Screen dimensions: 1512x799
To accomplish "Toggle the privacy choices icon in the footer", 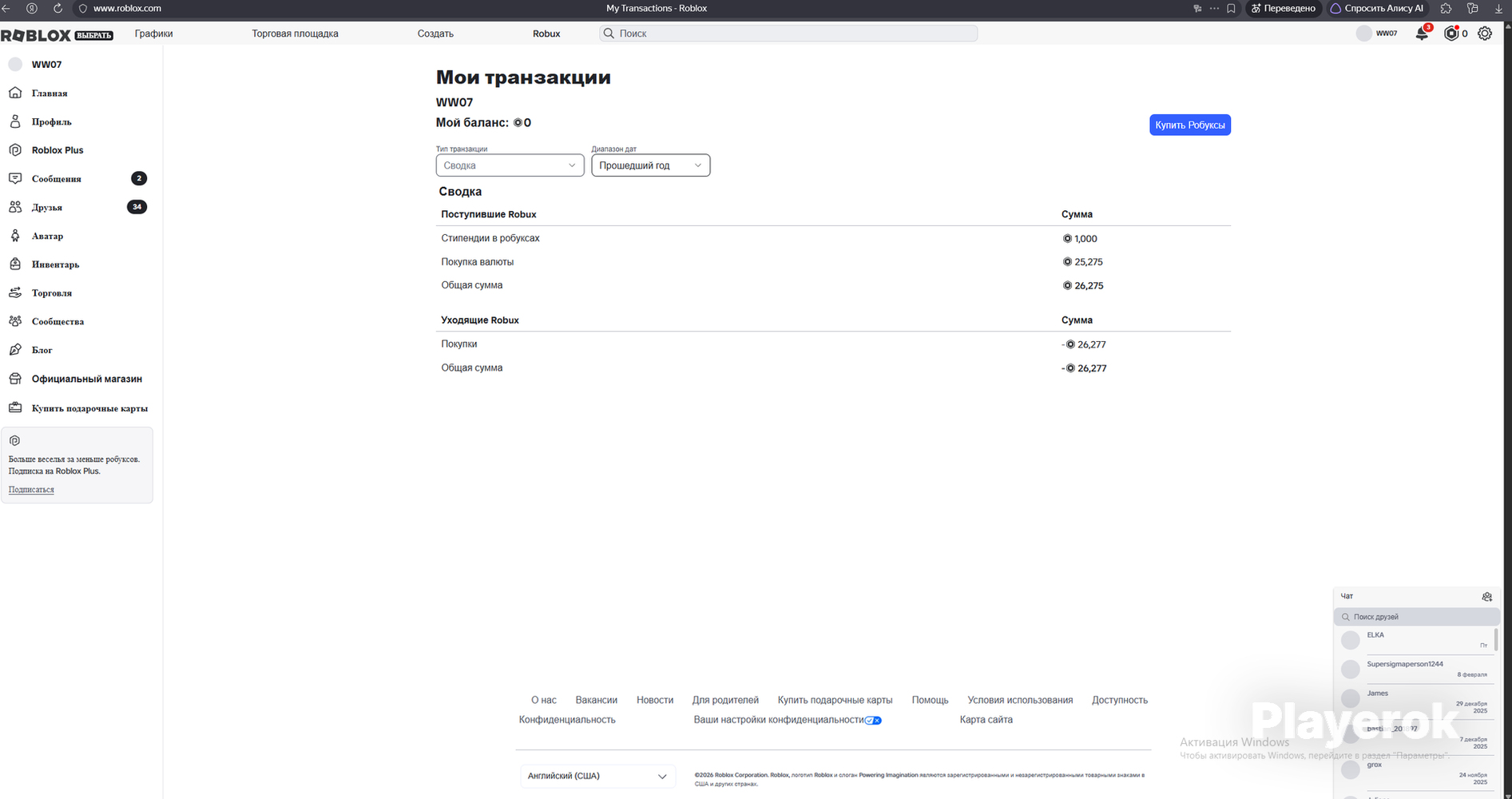I will point(873,720).
